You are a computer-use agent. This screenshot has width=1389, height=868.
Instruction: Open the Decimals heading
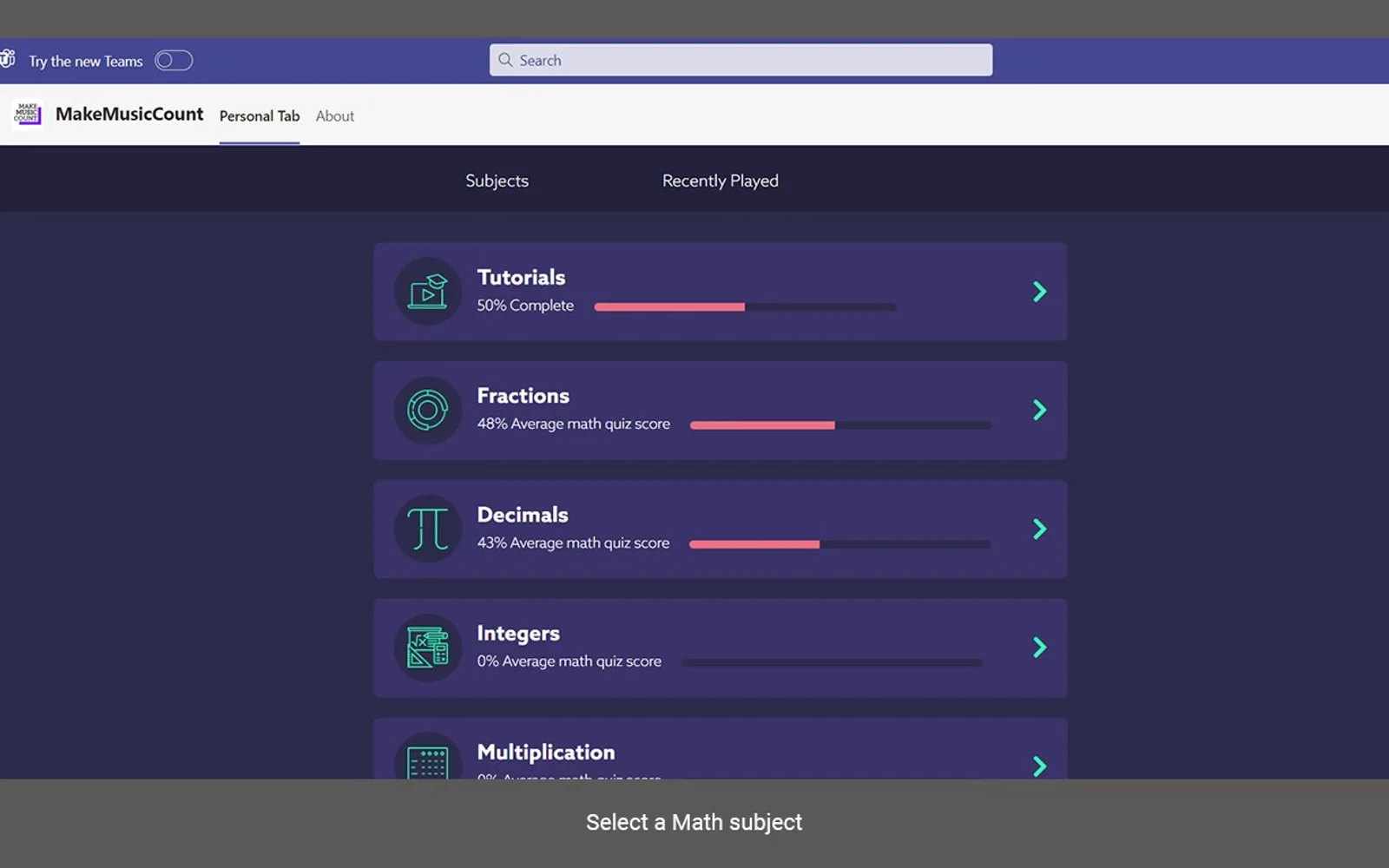coord(523,515)
